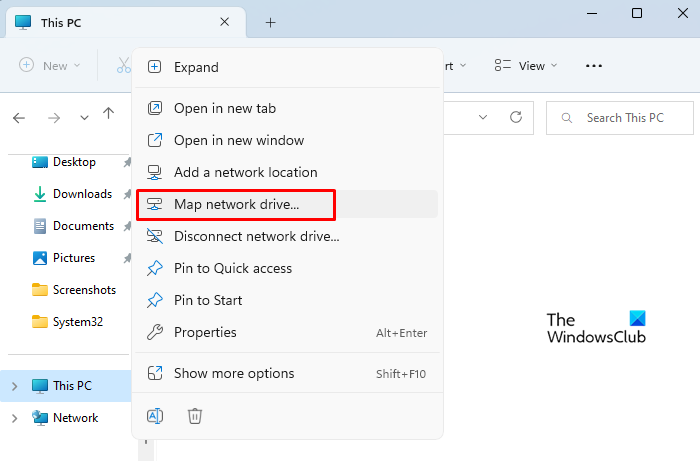
Task: Click the up directory arrow
Action: [110, 118]
